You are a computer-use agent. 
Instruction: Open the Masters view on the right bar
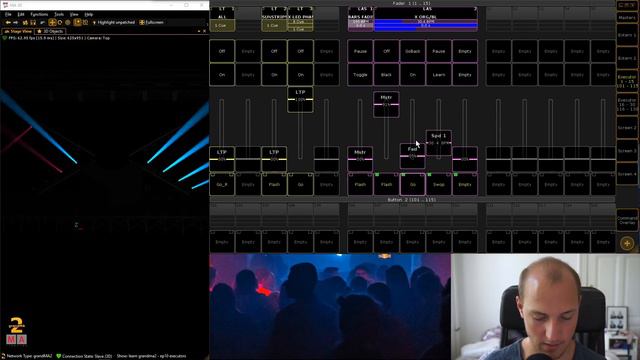pyautogui.click(x=627, y=18)
